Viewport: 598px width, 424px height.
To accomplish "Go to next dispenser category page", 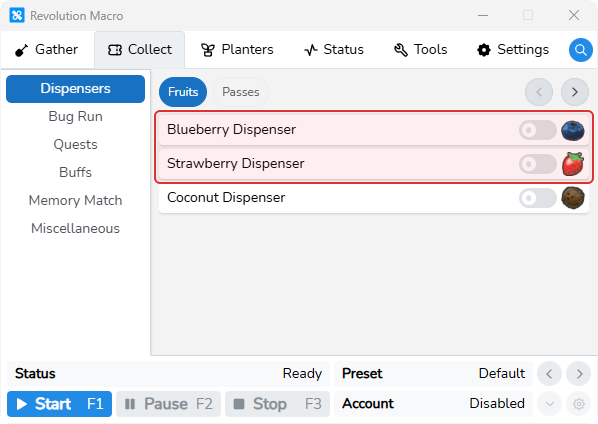I will pyautogui.click(x=575, y=92).
